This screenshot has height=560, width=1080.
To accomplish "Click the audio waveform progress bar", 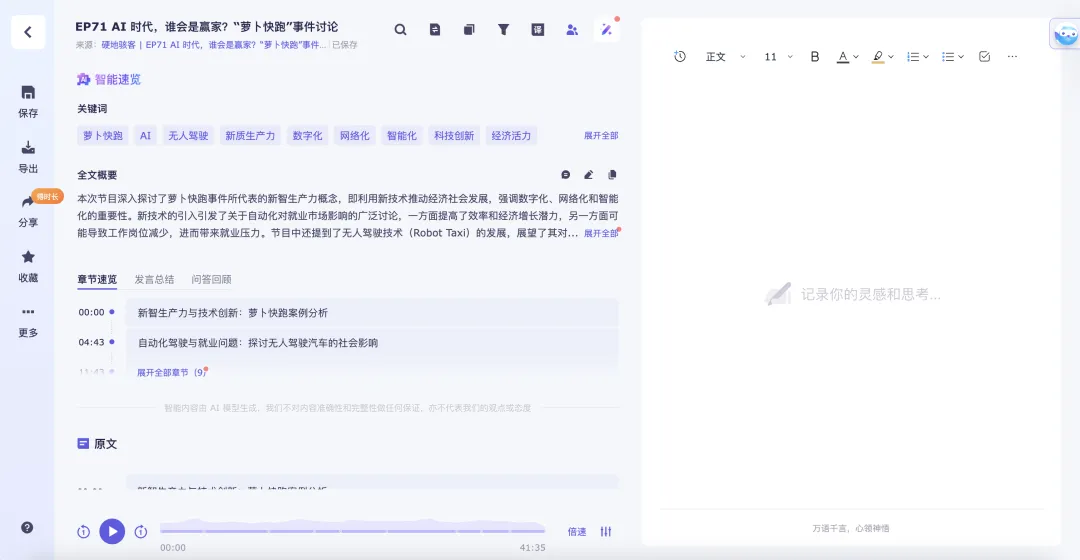I will point(353,528).
